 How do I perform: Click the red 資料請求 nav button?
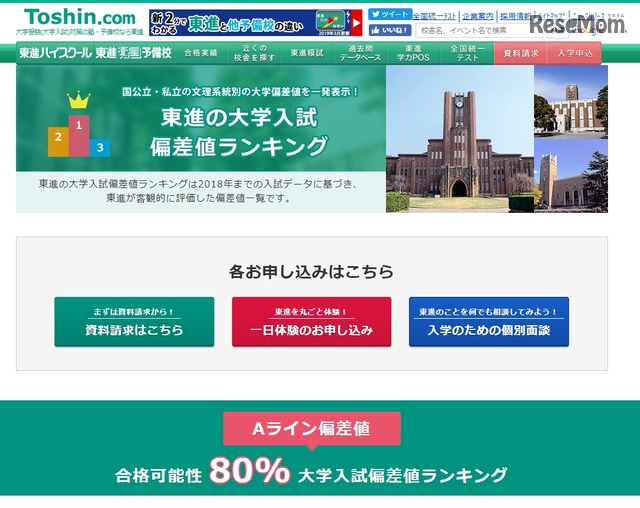(520, 53)
